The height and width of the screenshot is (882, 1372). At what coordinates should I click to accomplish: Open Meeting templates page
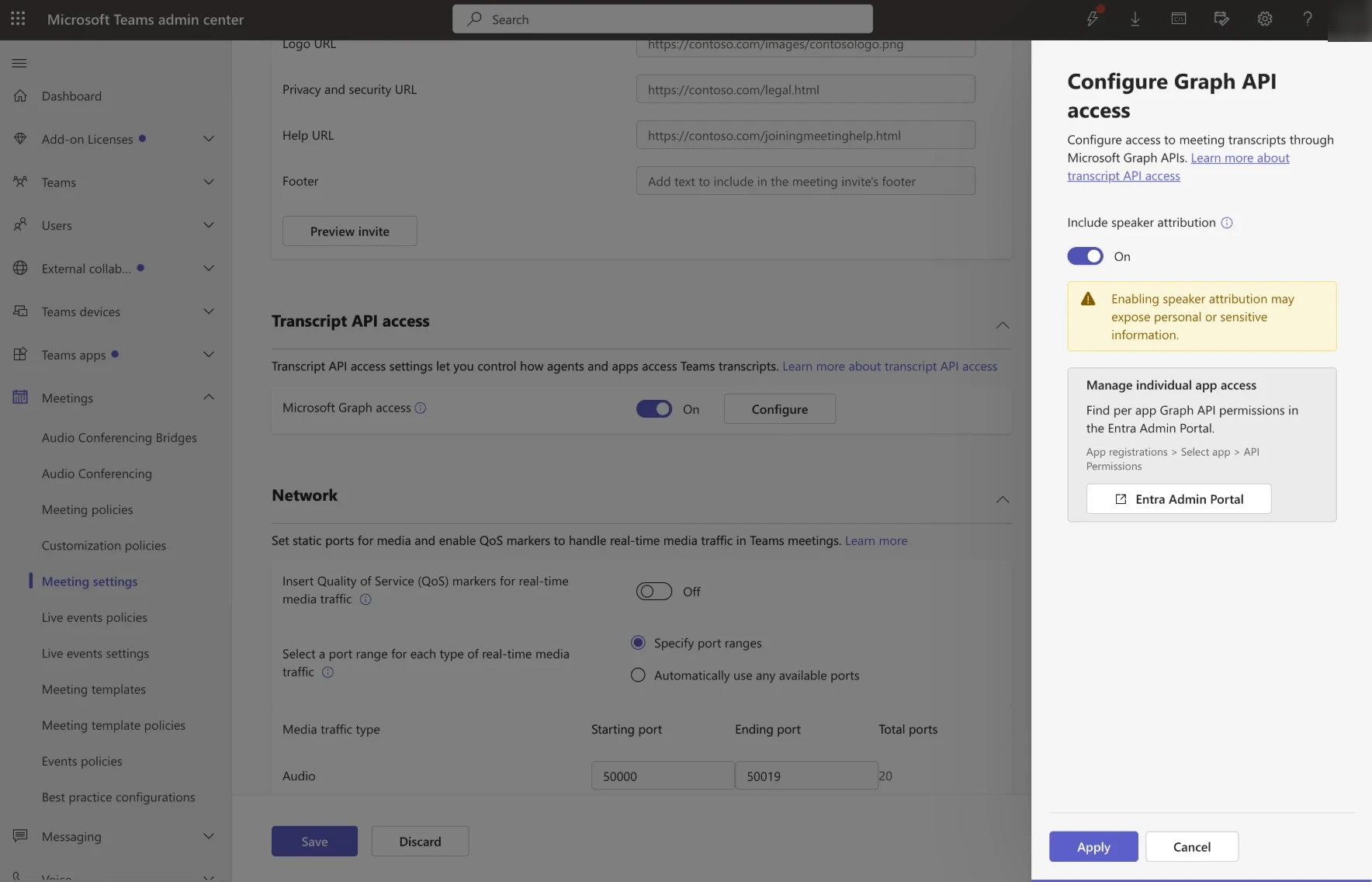tap(94, 689)
